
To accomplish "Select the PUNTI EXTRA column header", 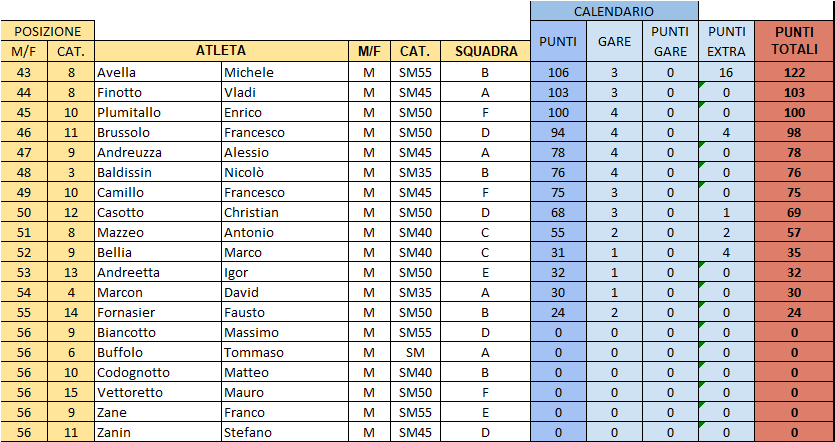I will pos(726,41).
